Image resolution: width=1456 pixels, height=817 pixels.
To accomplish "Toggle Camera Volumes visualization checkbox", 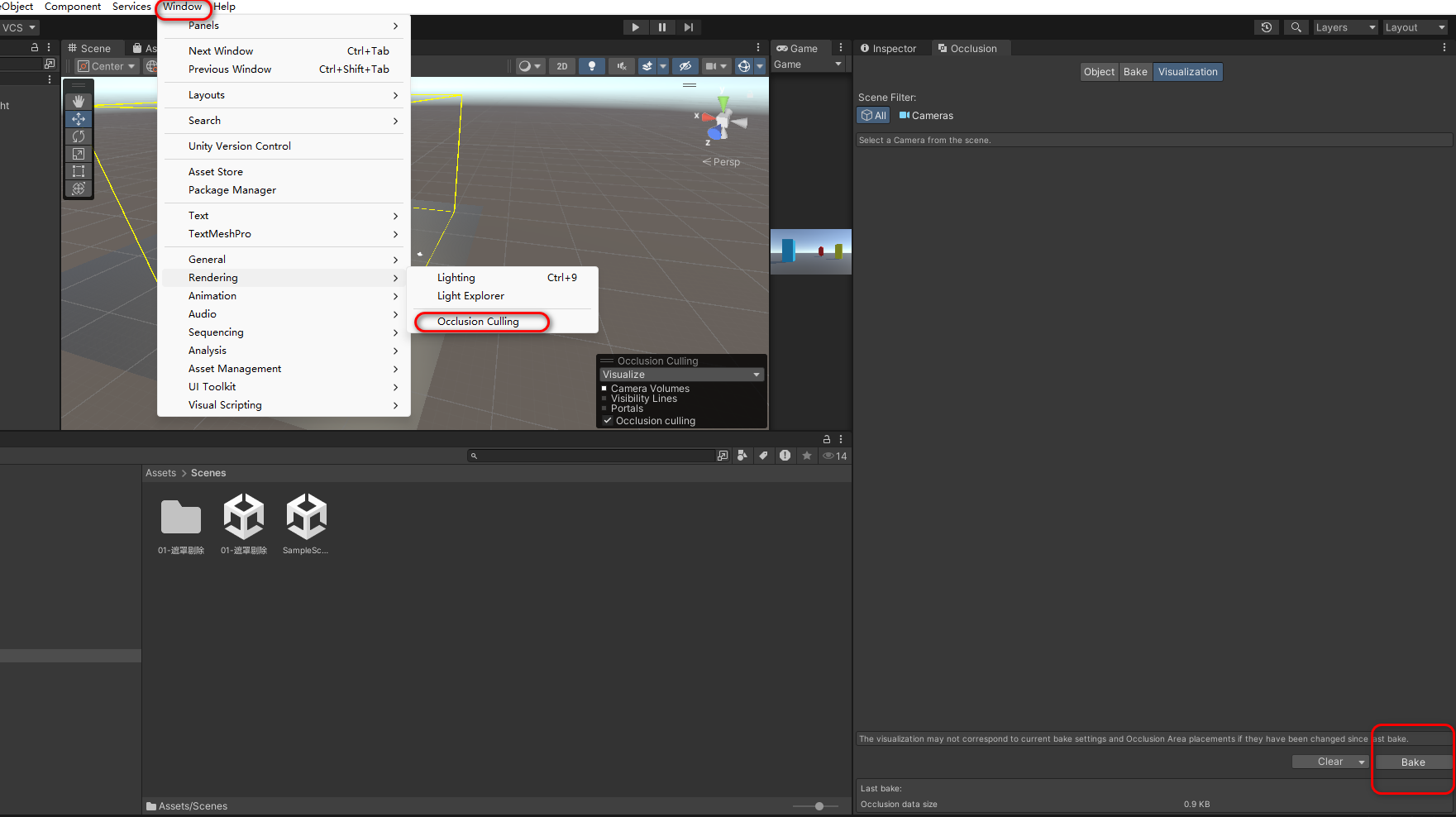I will point(604,389).
